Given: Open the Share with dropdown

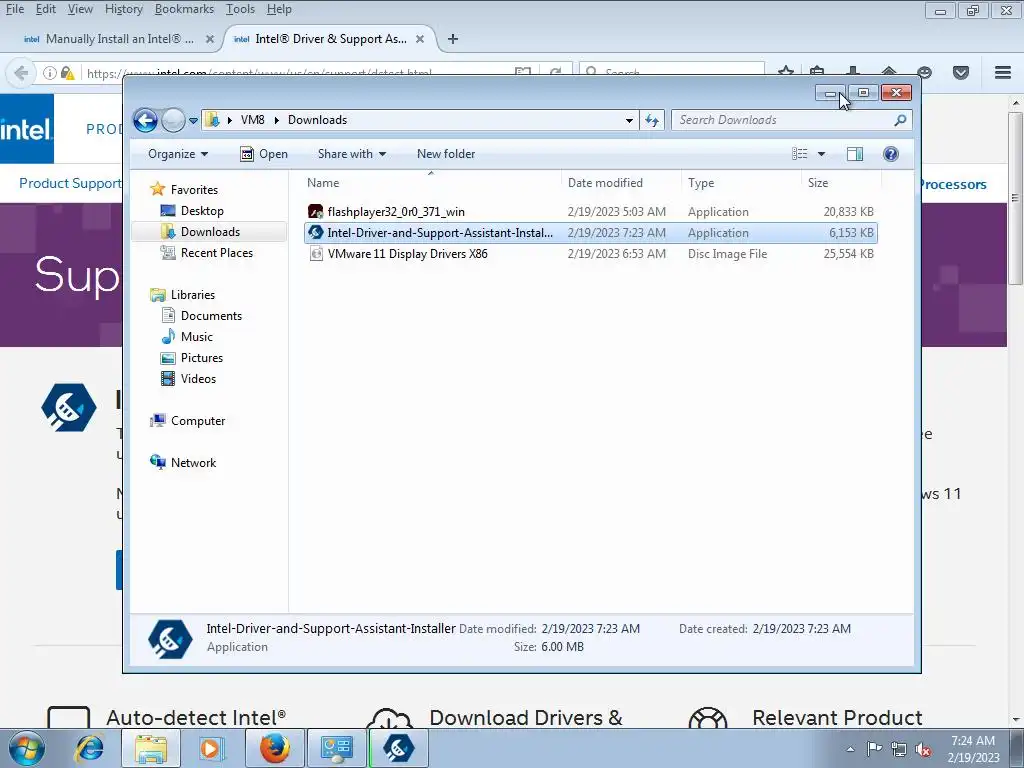Looking at the screenshot, I should [351, 154].
